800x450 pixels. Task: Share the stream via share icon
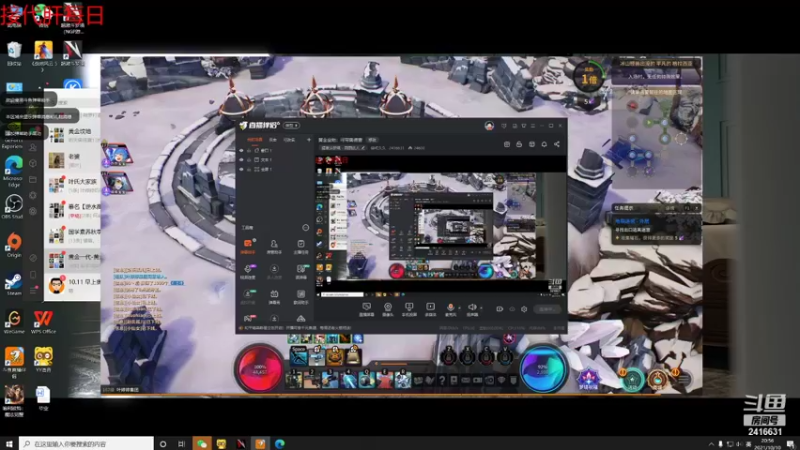click(x=557, y=144)
